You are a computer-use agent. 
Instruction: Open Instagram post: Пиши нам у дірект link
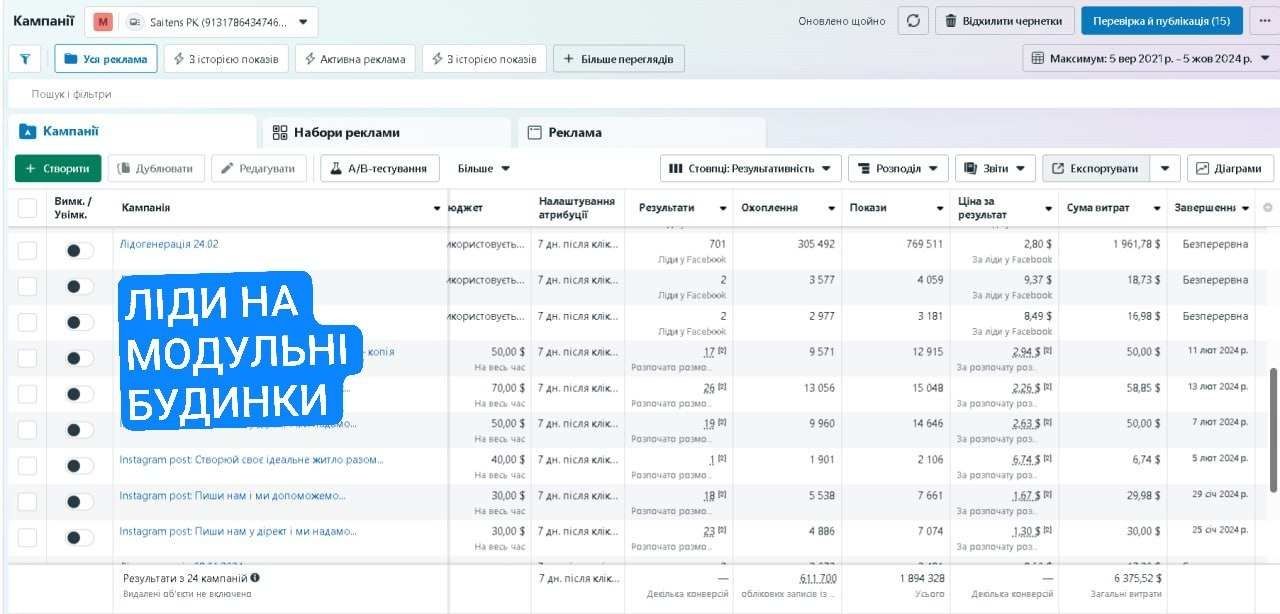(x=238, y=532)
